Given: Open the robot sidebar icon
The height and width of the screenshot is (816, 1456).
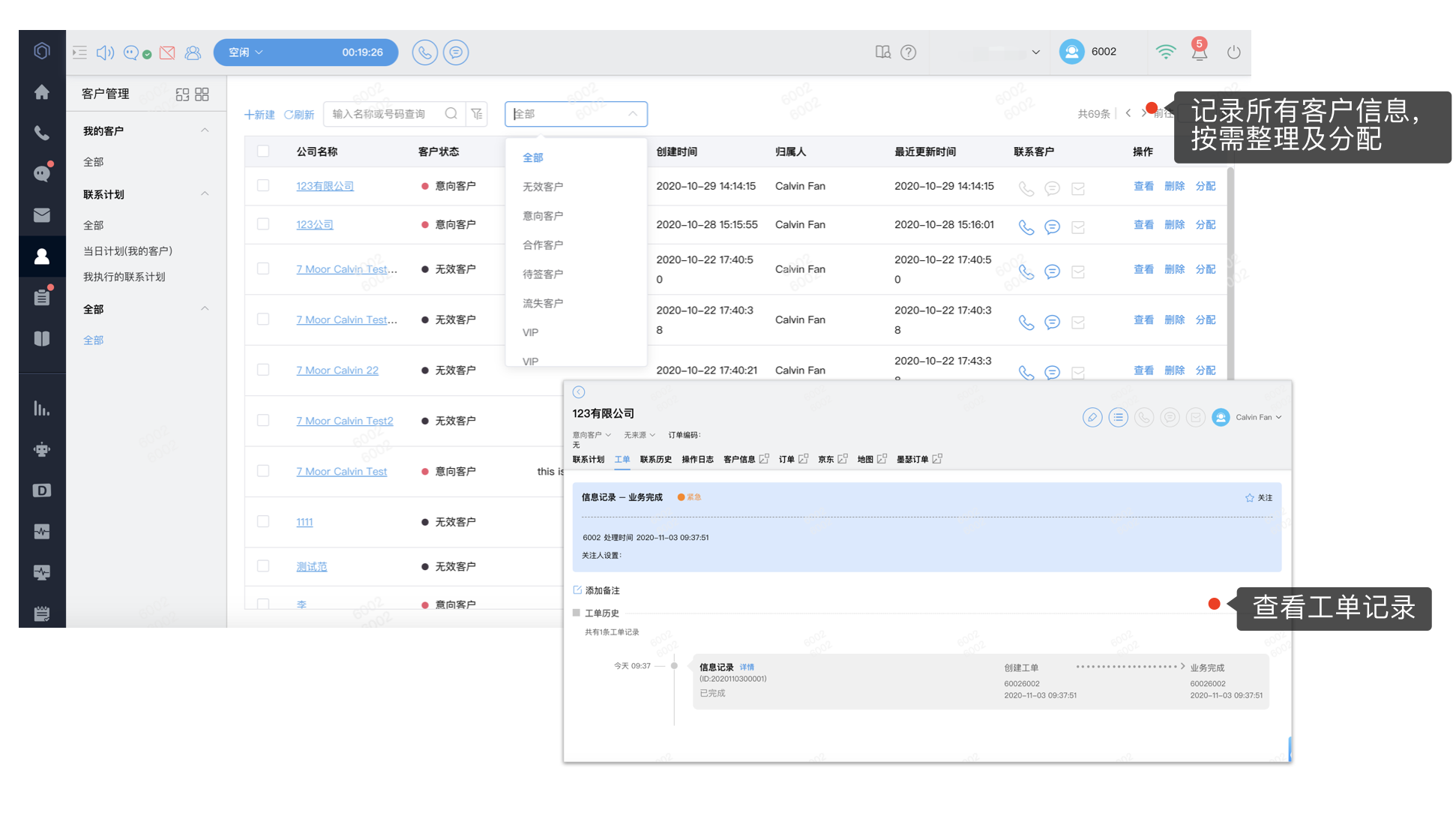Looking at the screenshot, I should coord(42,450).
